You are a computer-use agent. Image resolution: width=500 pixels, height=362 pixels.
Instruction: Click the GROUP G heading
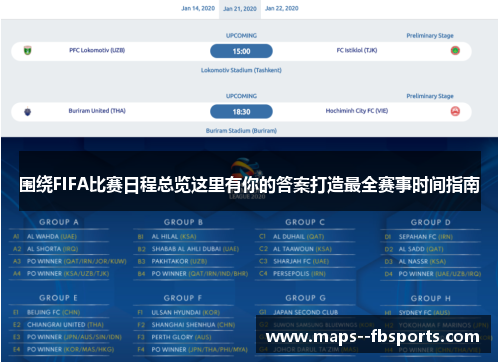pyautogui.click(x=305, y=298)
